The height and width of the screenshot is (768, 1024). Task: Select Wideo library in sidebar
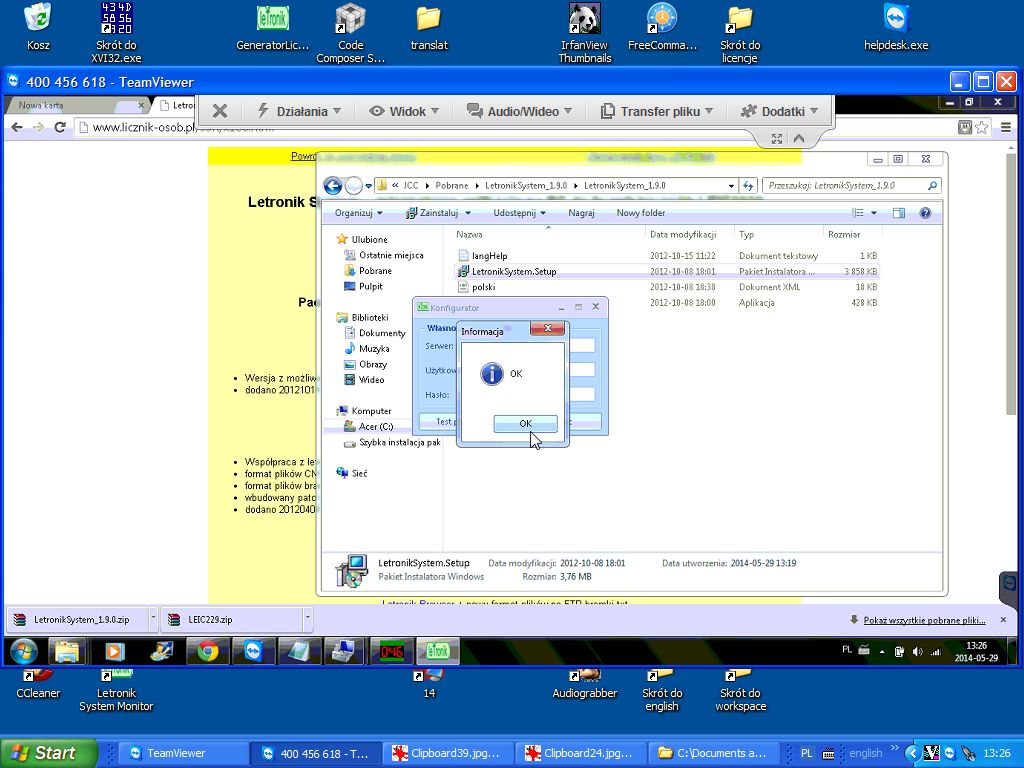point(371,380)
